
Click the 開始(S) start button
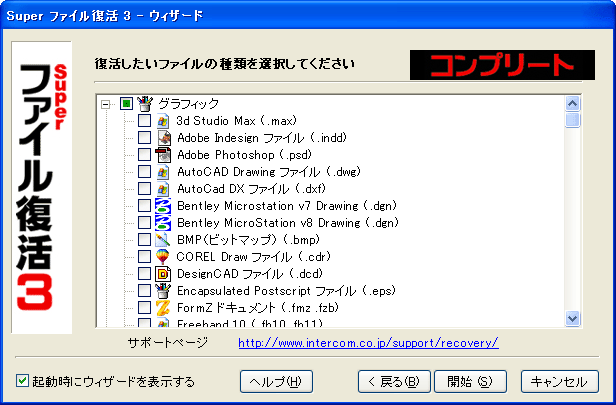470,381
